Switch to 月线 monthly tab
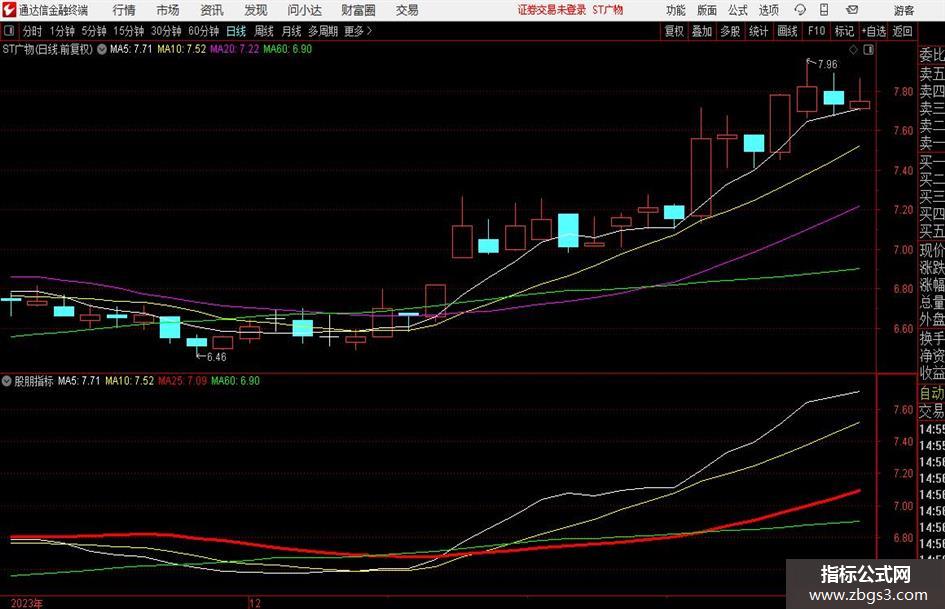The width and height of the screenshot is (945, 609). [x=292, y=31]
